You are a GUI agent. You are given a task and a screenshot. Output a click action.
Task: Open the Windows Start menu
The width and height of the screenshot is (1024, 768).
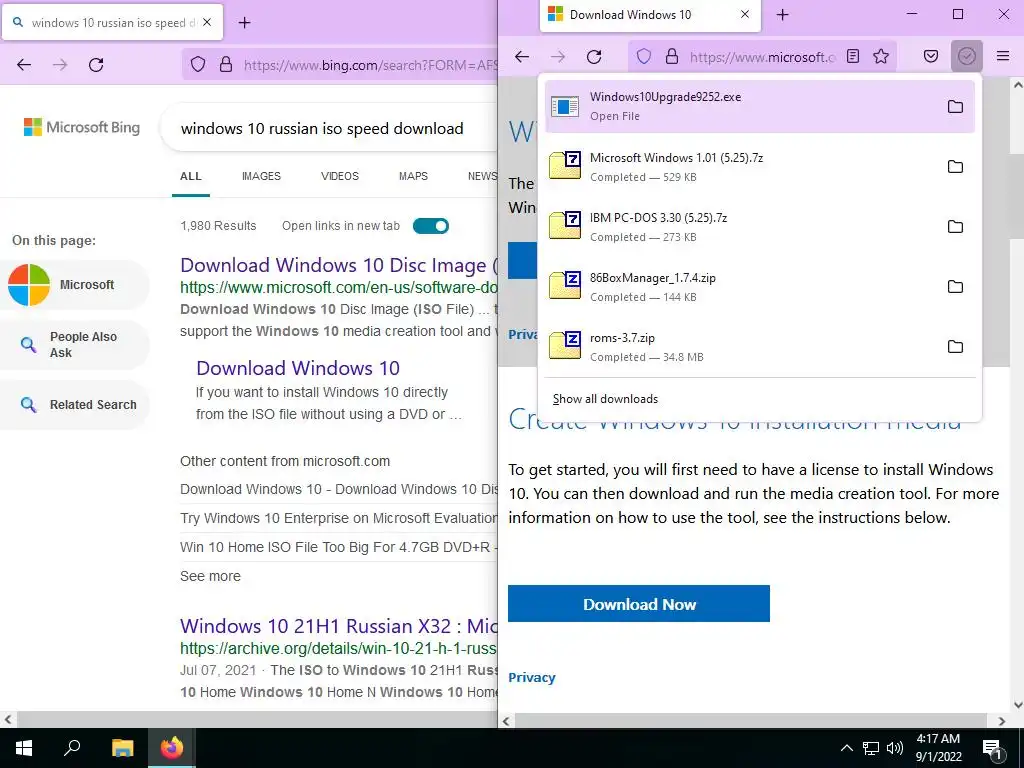(24, 748)
